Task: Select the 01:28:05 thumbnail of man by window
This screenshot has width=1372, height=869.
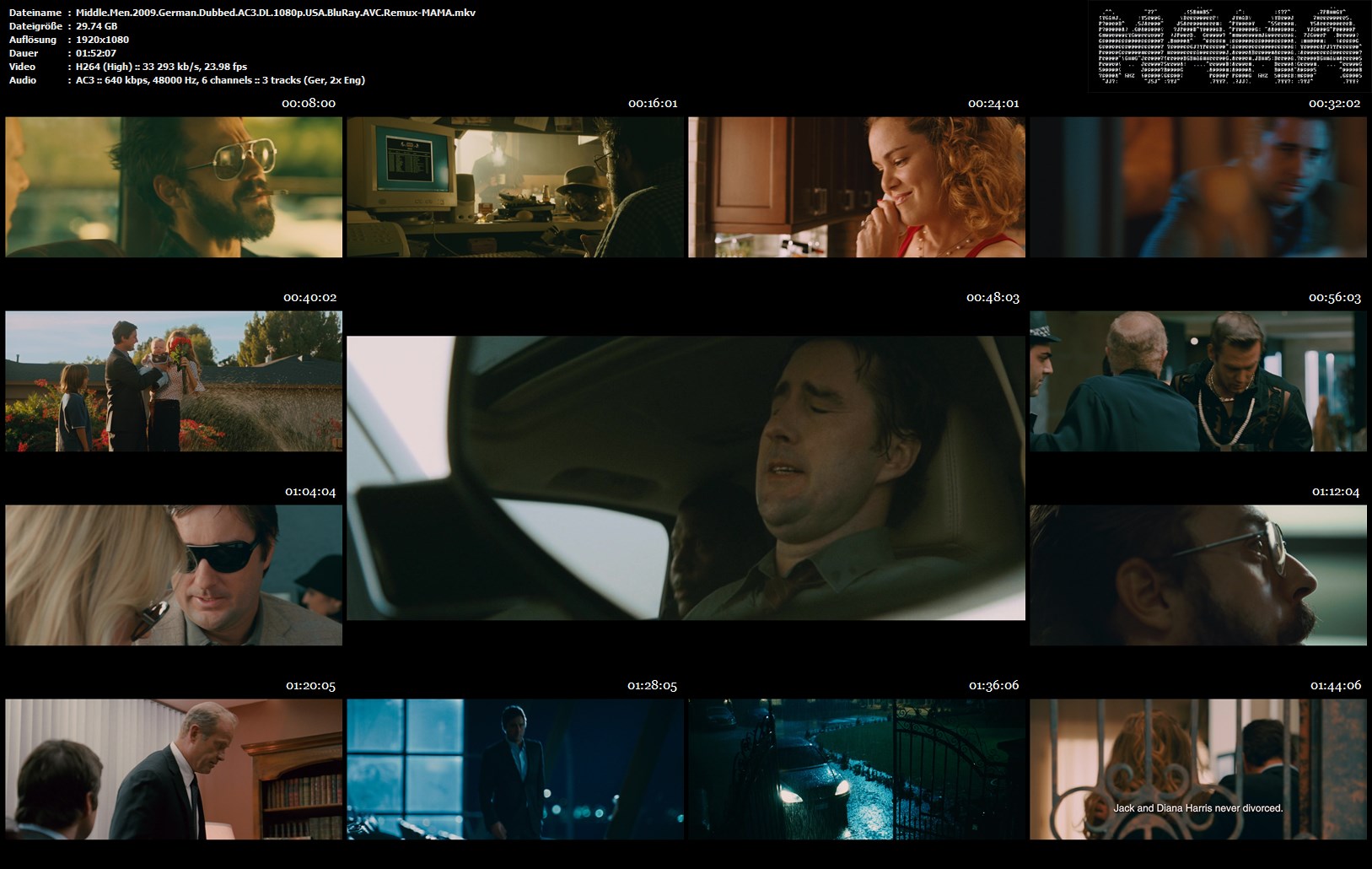Action: 515,769
